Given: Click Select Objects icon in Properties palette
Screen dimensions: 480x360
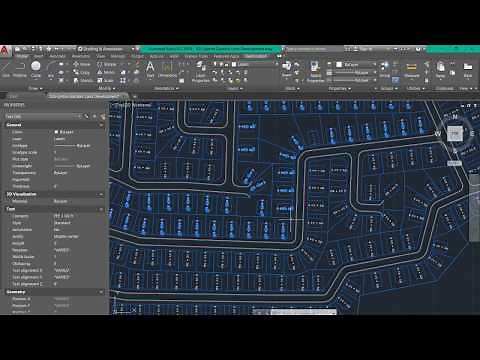Looking at the screenshot, I should click(94, 116).
